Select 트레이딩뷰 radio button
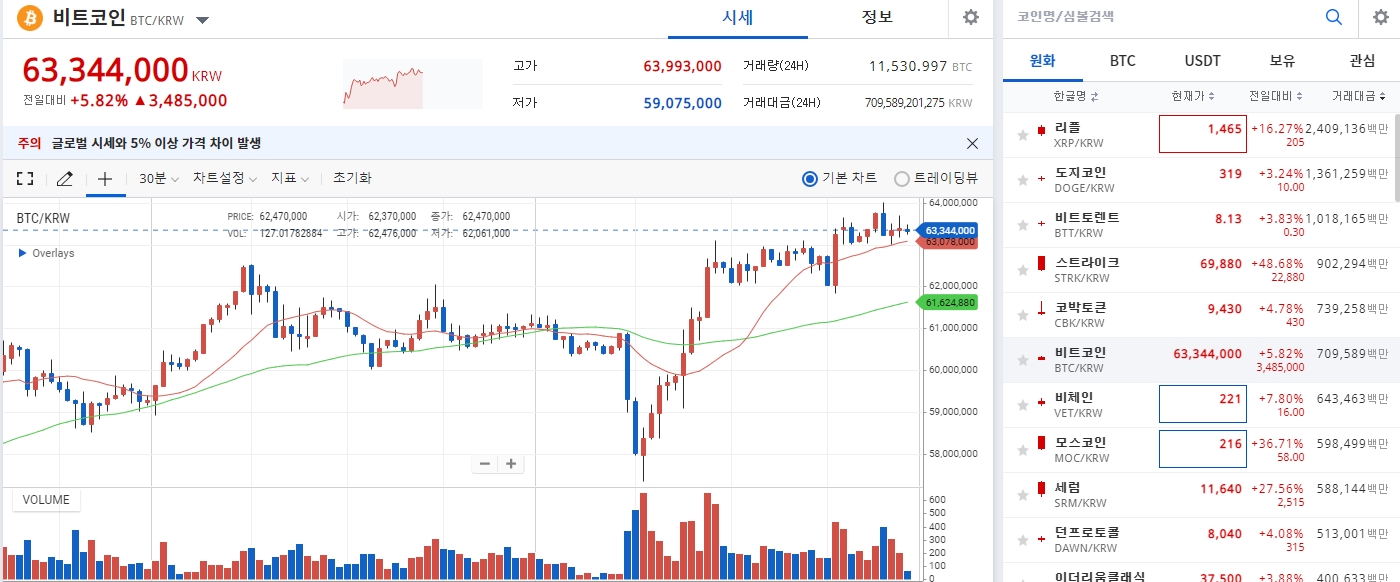Screen dimensions: 1400x582 (x=902, y=179)
